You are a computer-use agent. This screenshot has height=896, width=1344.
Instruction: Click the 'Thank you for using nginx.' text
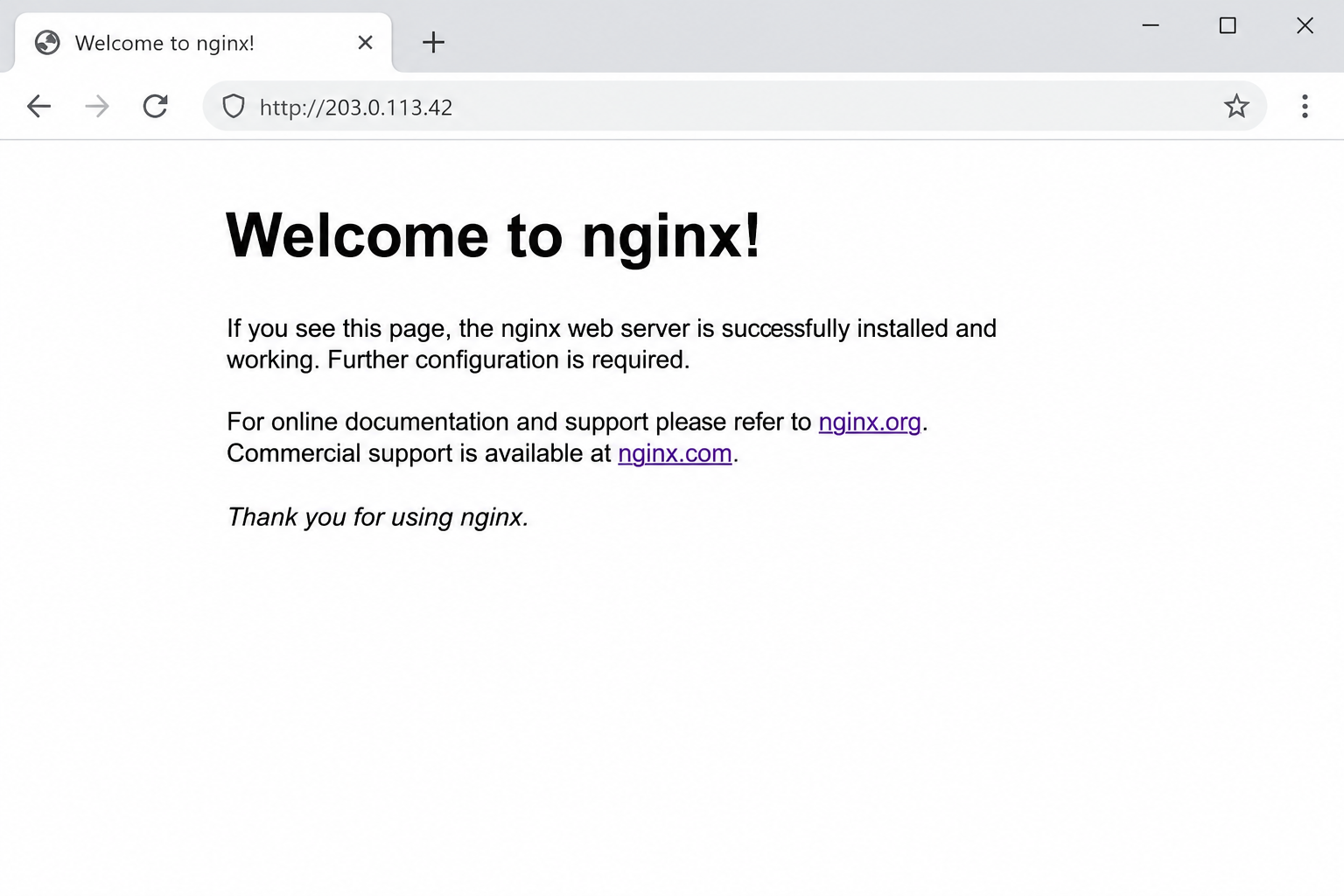pos(378,517)
